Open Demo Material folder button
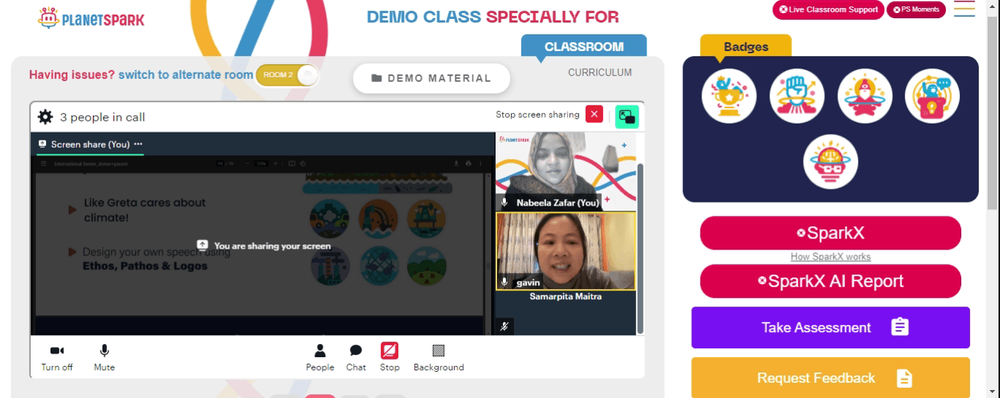Image resolution: width=1000 pixels, height=398 pixels. tap(432, 78)
